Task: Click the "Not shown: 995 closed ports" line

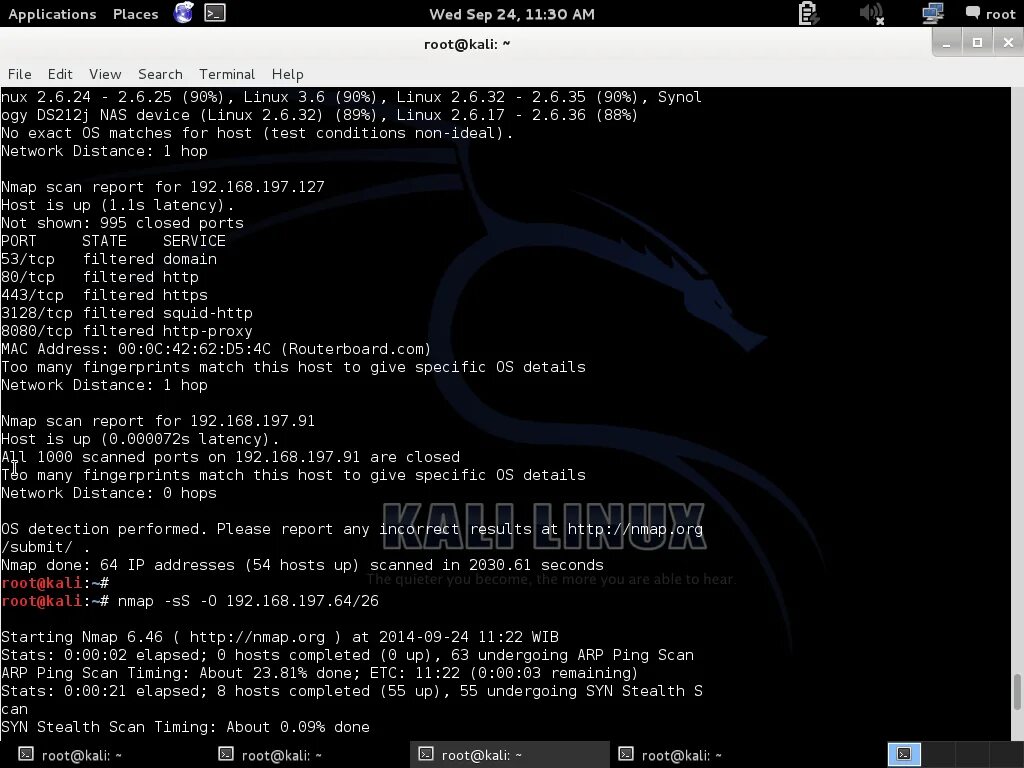Action: coord(122,223)
